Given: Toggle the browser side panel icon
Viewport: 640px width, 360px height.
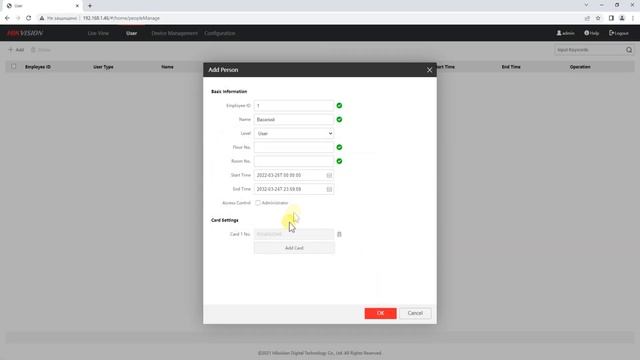Looking at the screenshot, I should click(611, 18).
